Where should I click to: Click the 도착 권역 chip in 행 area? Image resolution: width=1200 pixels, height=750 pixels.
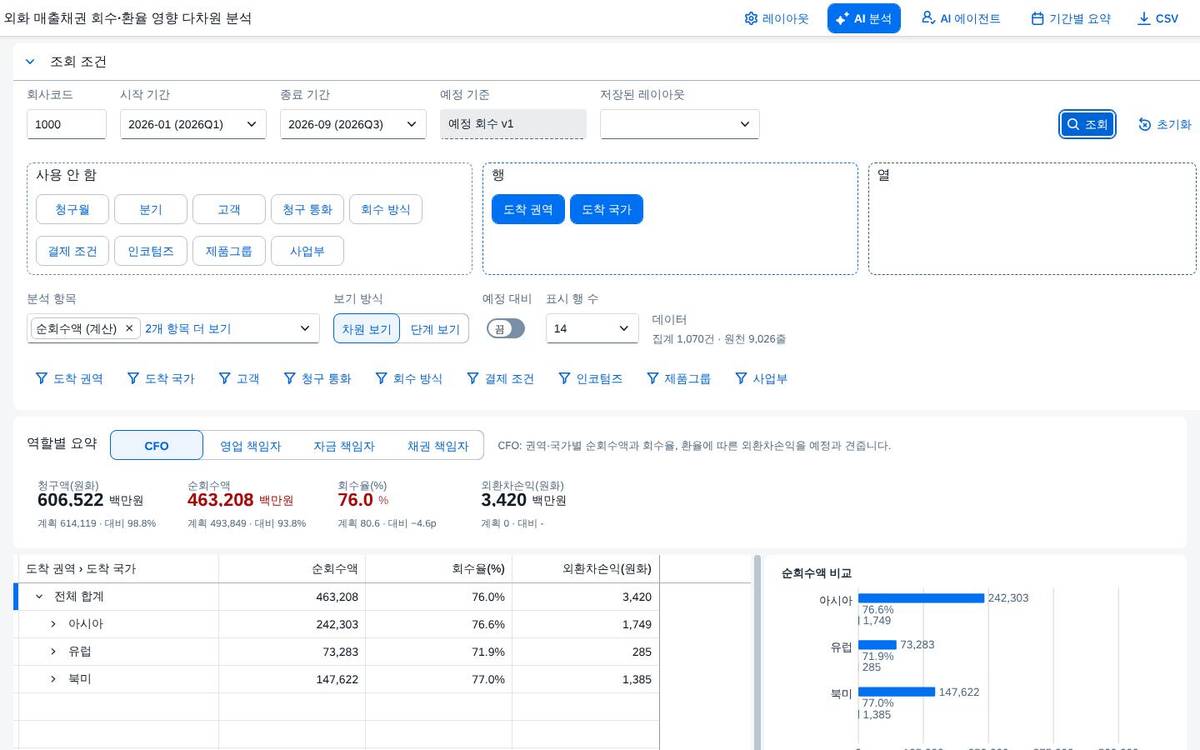(x=528, y=209)
